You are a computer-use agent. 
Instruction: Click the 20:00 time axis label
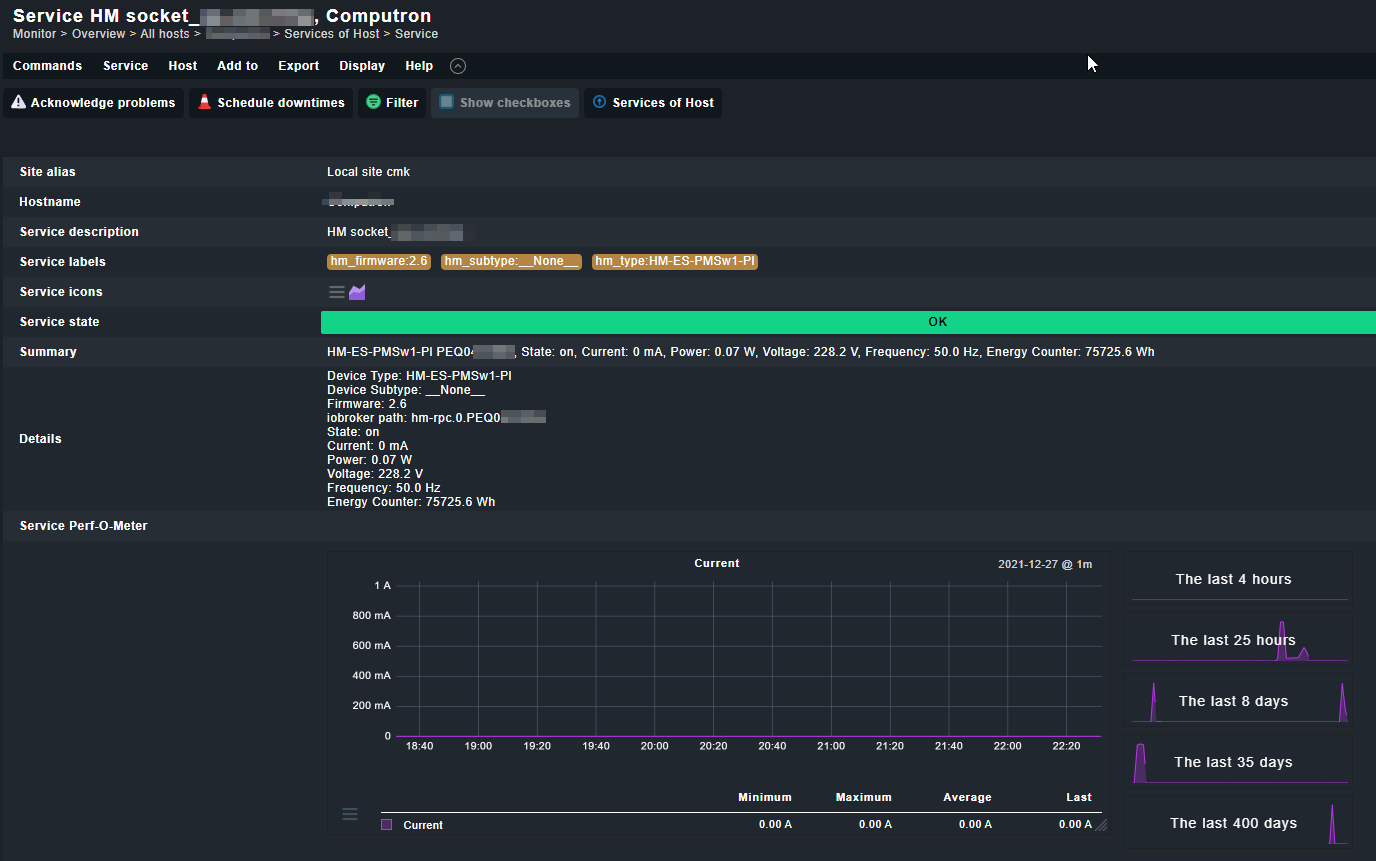pyautogui.click(x=655, y=746)
